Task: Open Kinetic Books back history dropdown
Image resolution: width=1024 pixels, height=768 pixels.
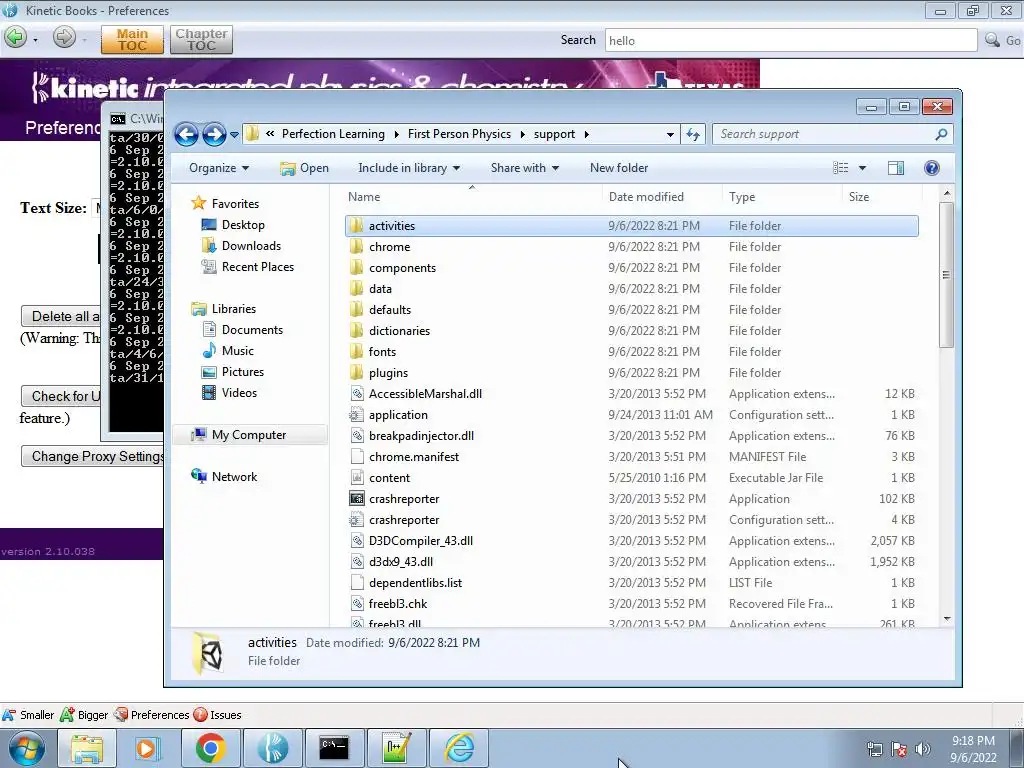Action: pos(35,40)
